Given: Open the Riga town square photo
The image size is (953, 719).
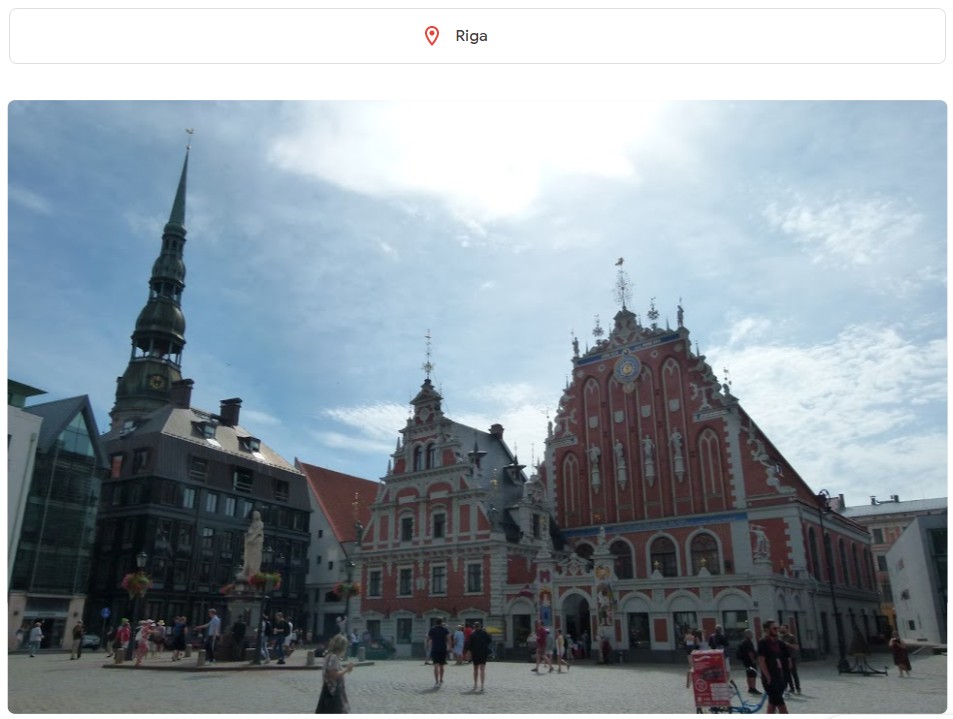Looking at the screenshot, I should click(477, 407).
